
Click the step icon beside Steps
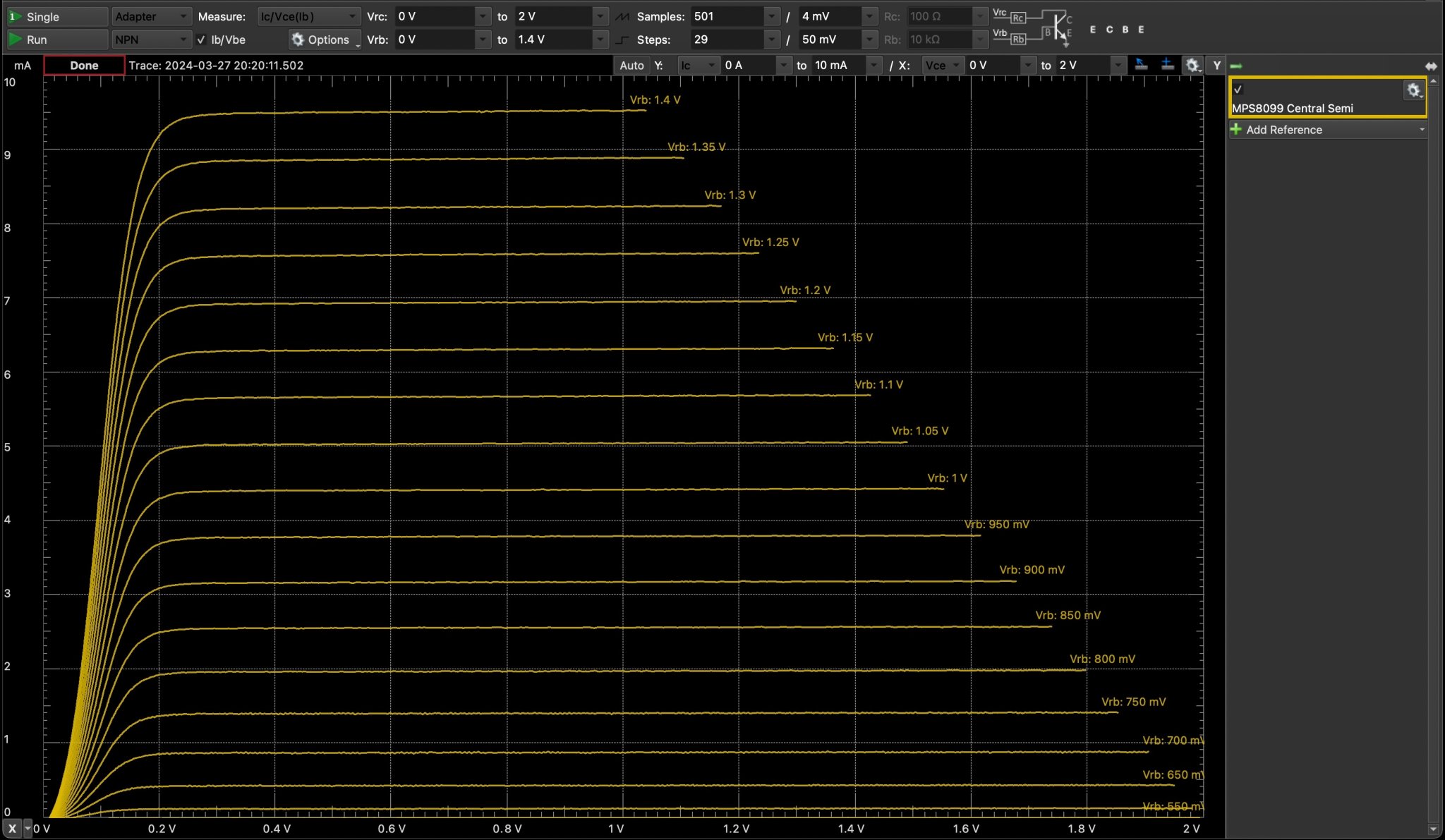tap(622, 39)
